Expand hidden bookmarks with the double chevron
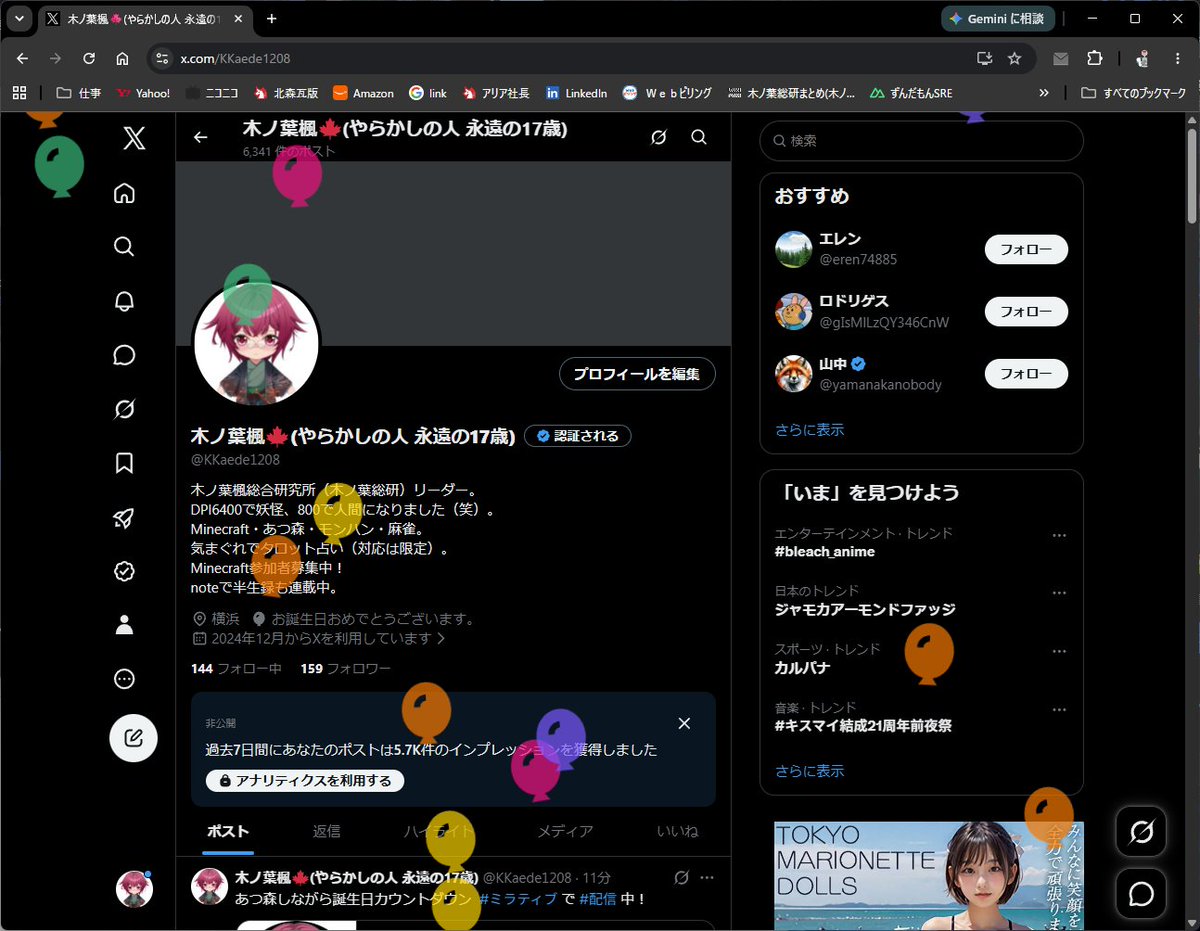Image resolution: width=1200 pixels, height=931 pixels. (x=1044, y=93)
